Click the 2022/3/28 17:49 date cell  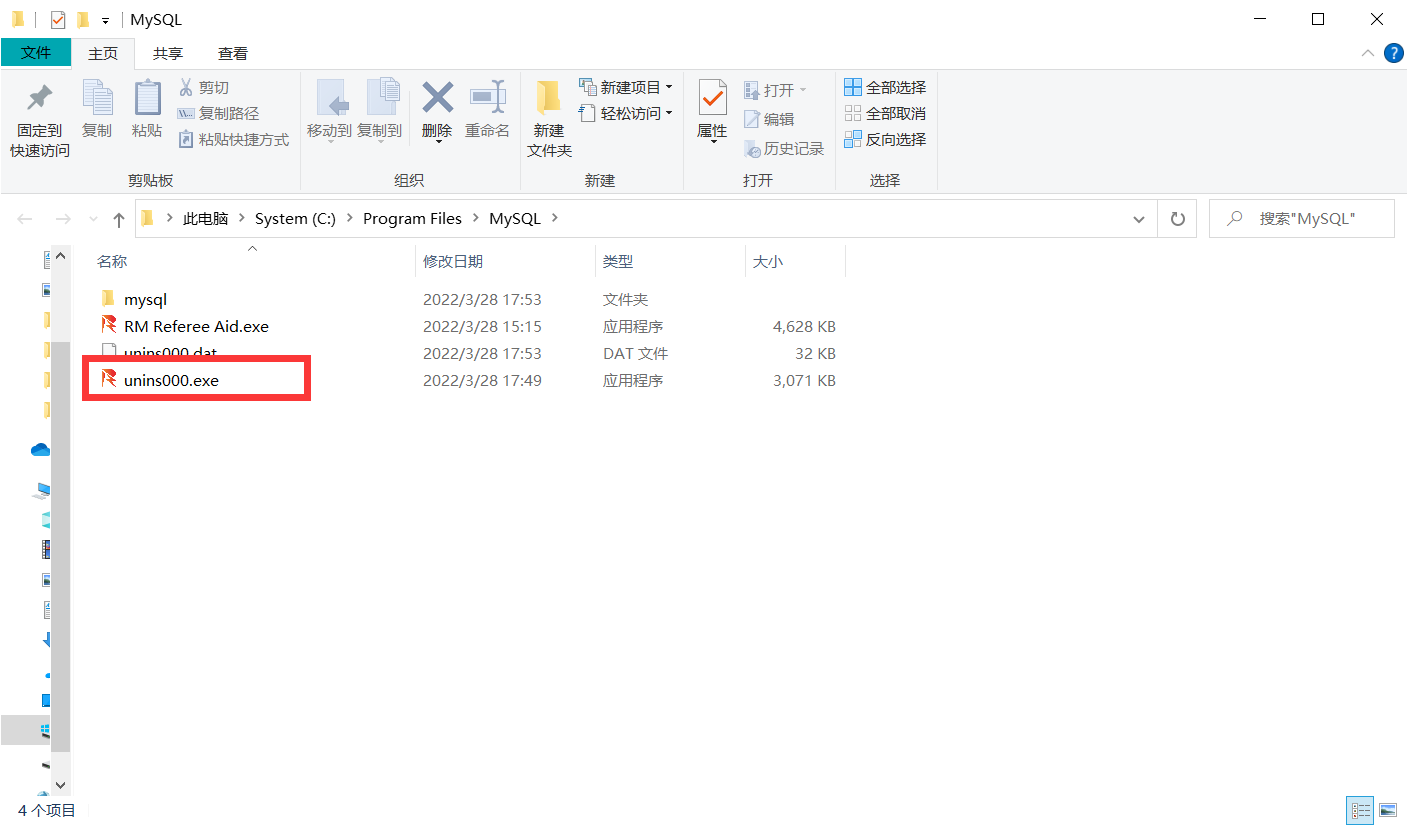[x=482, y=381]
